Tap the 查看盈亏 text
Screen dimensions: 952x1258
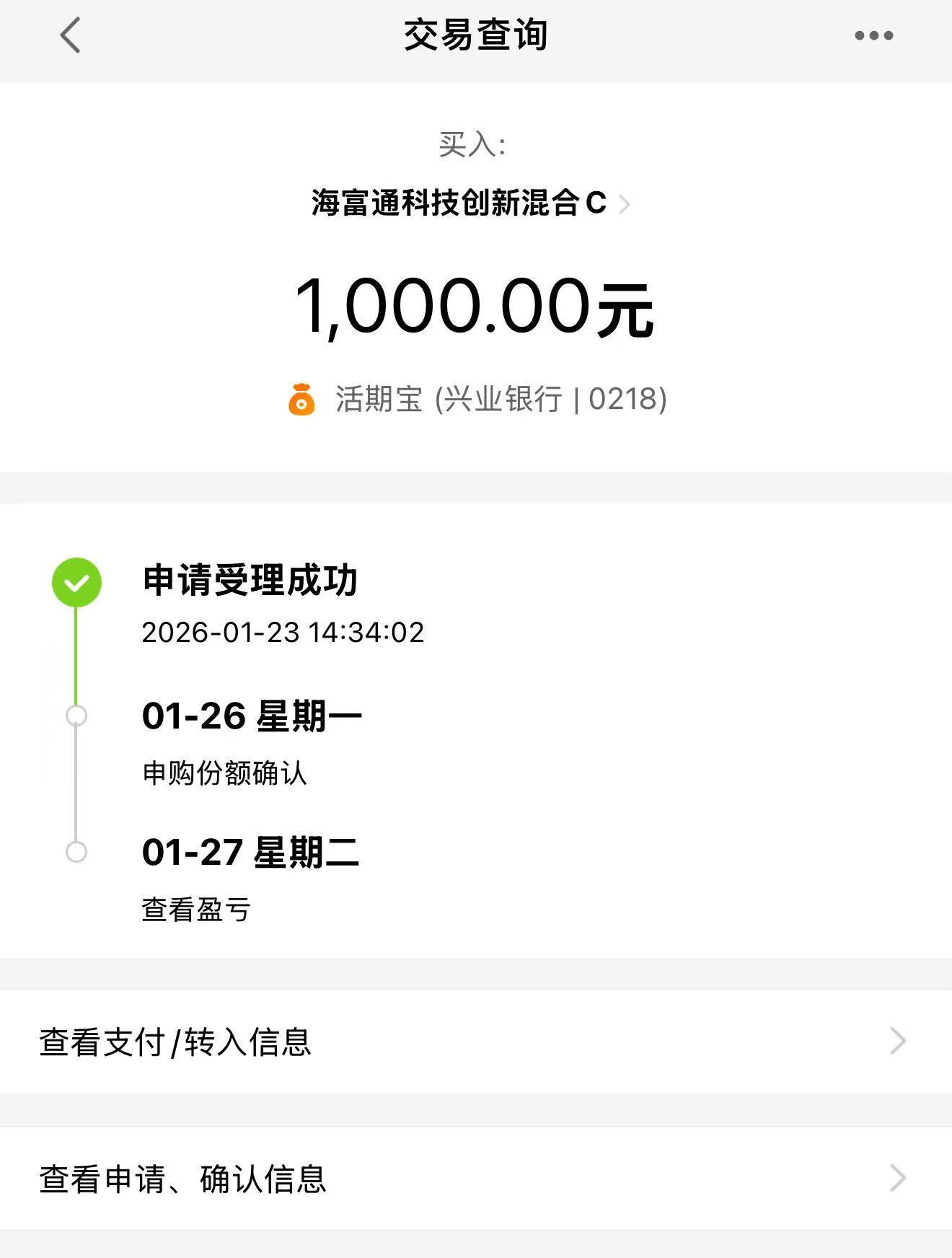click(x=196, y=910)
